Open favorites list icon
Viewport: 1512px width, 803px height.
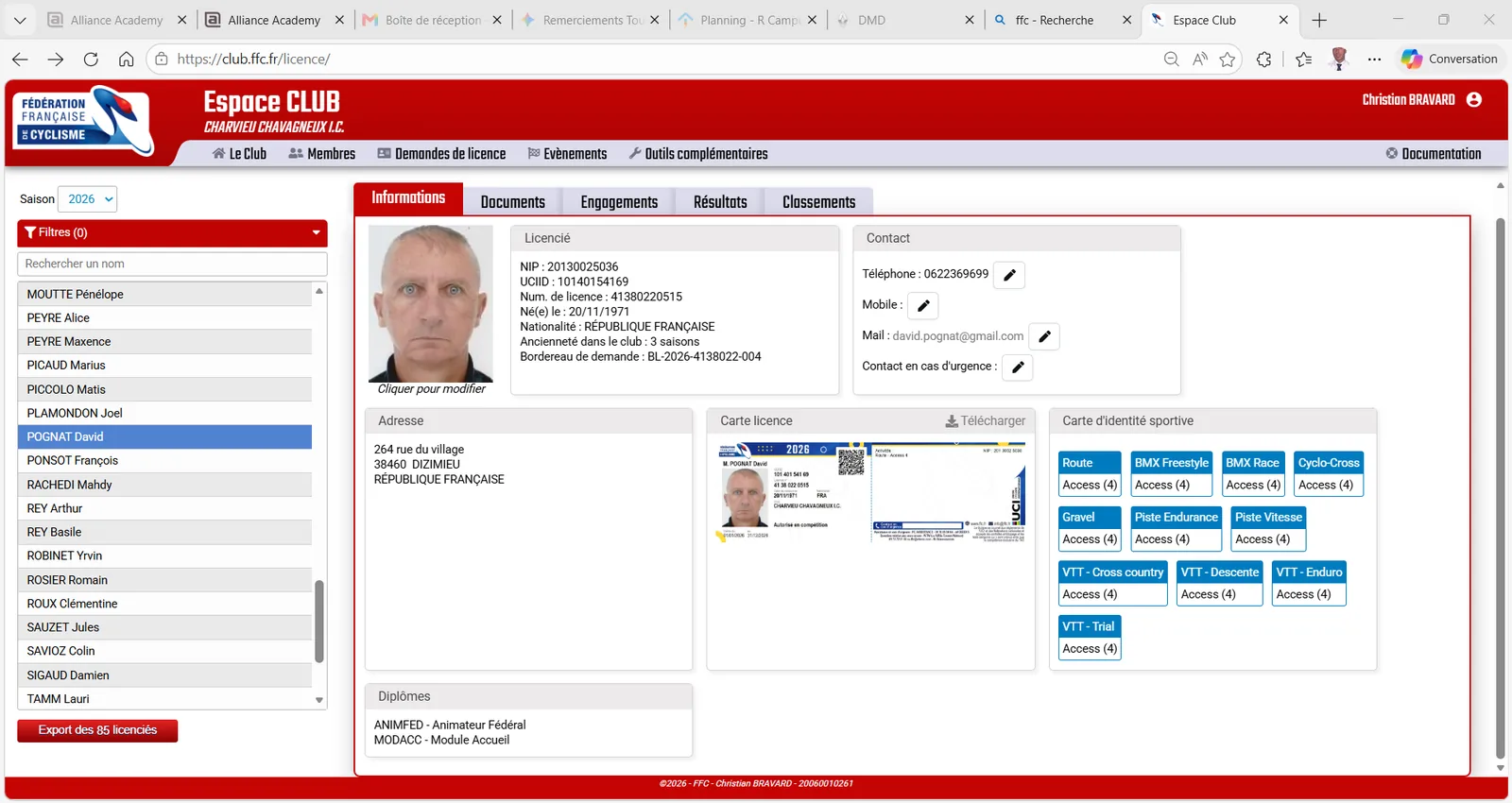coord(1304,59)
